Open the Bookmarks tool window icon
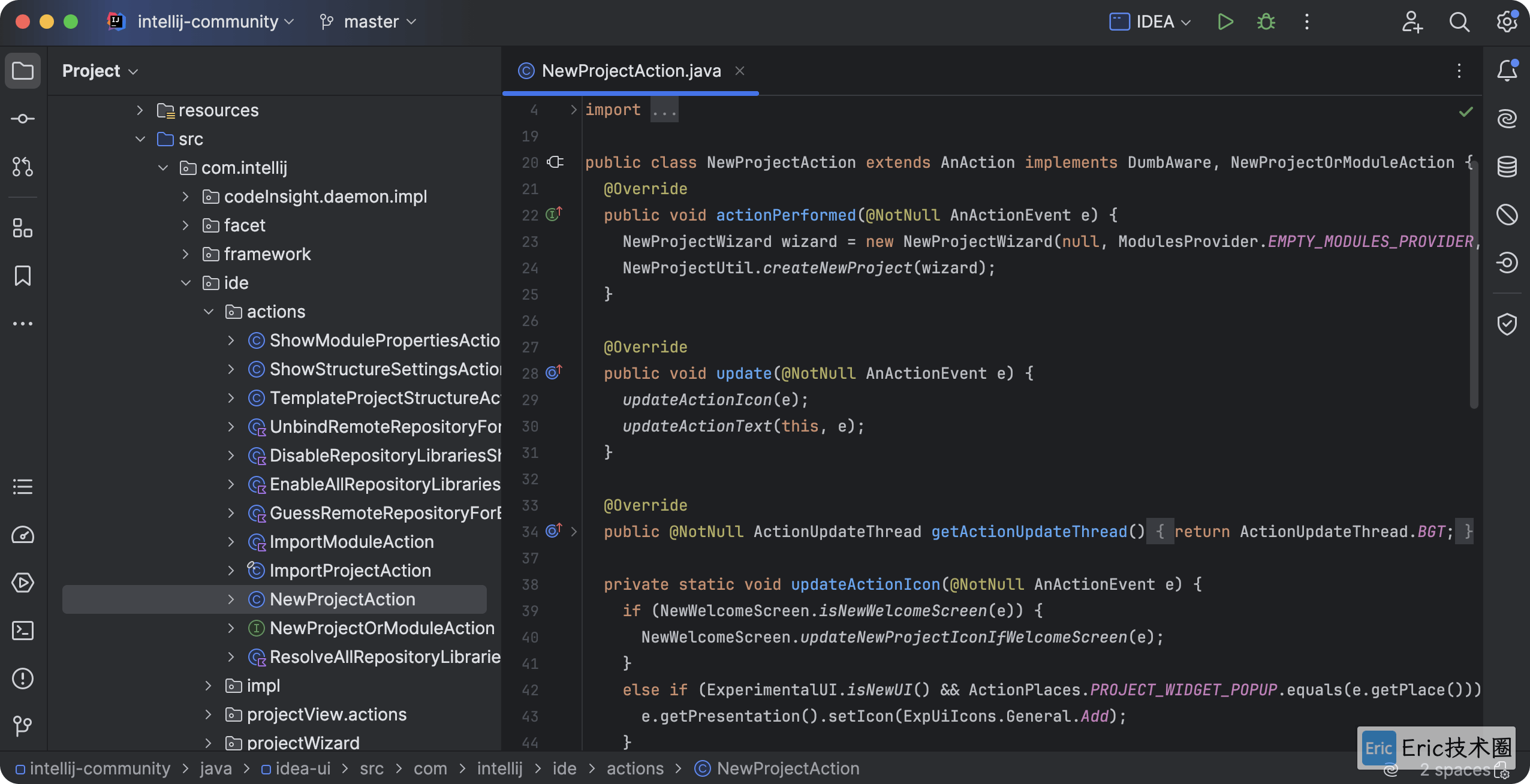 [x=23, y=276]
